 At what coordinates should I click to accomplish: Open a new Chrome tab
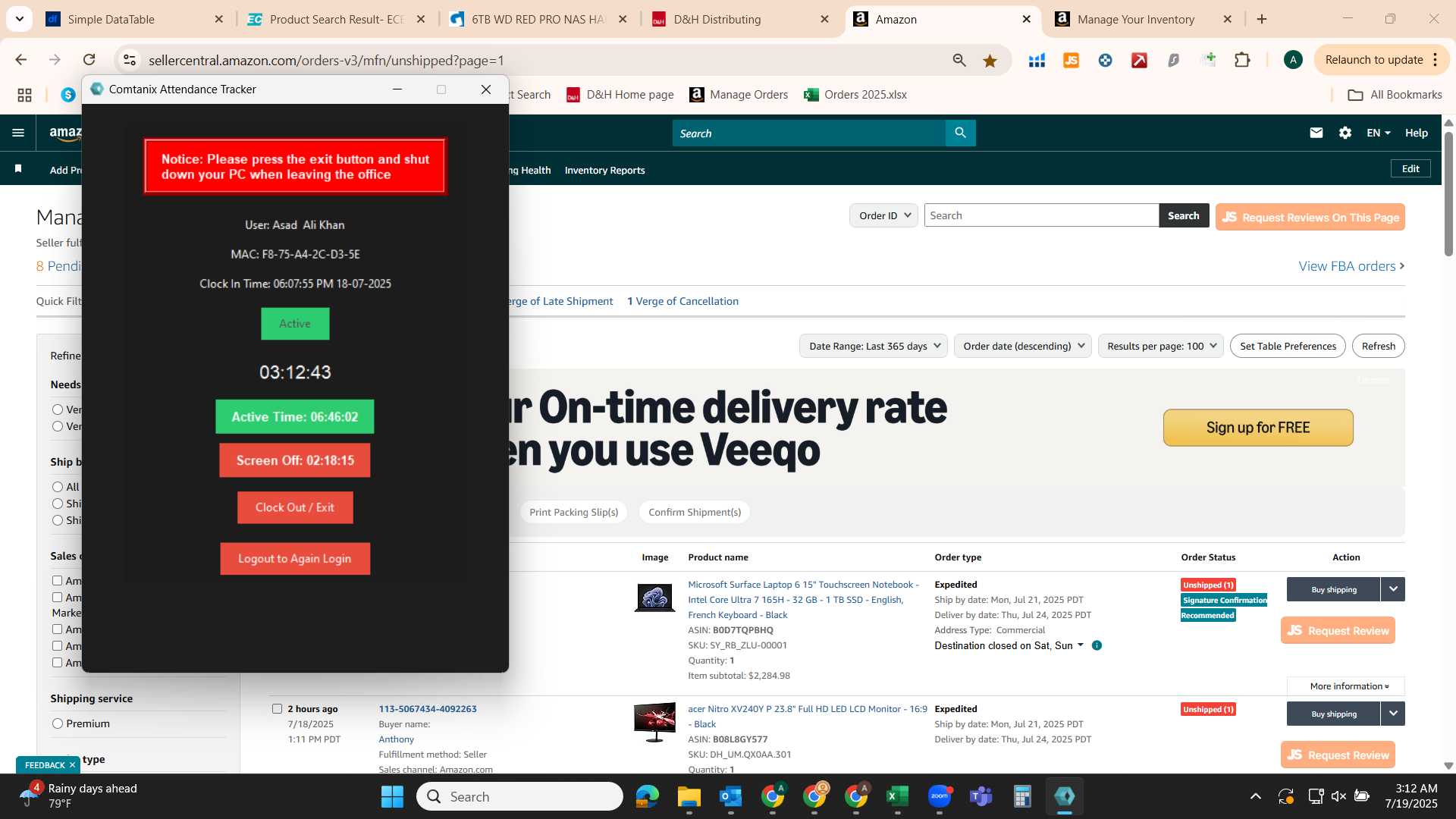click(1262, 19)
